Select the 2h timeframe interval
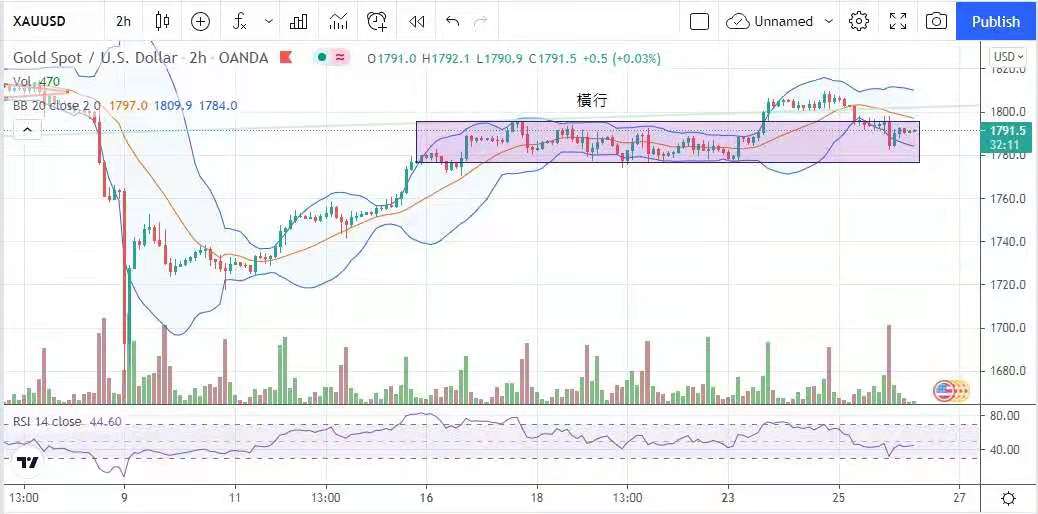This screenshot has width=1038, height=514. [123, 21]
